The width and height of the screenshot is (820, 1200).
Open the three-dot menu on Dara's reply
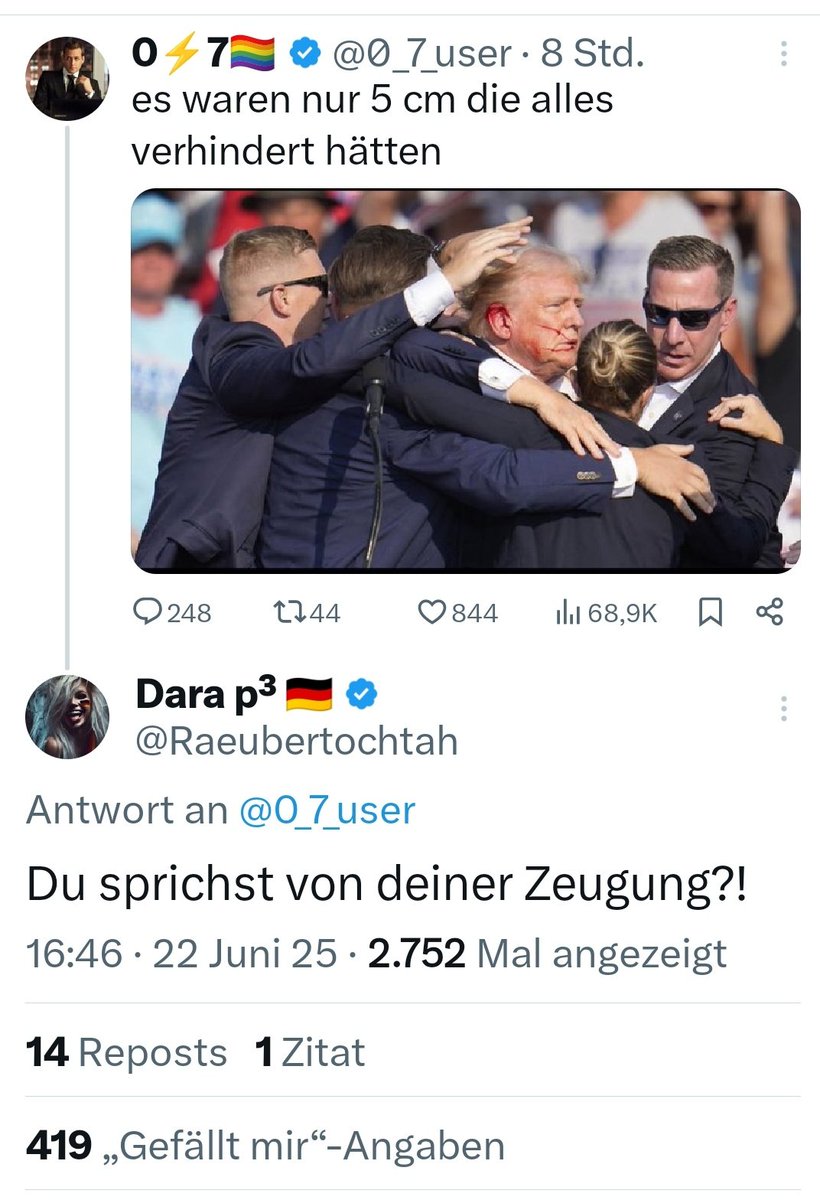tap(783, 709)
